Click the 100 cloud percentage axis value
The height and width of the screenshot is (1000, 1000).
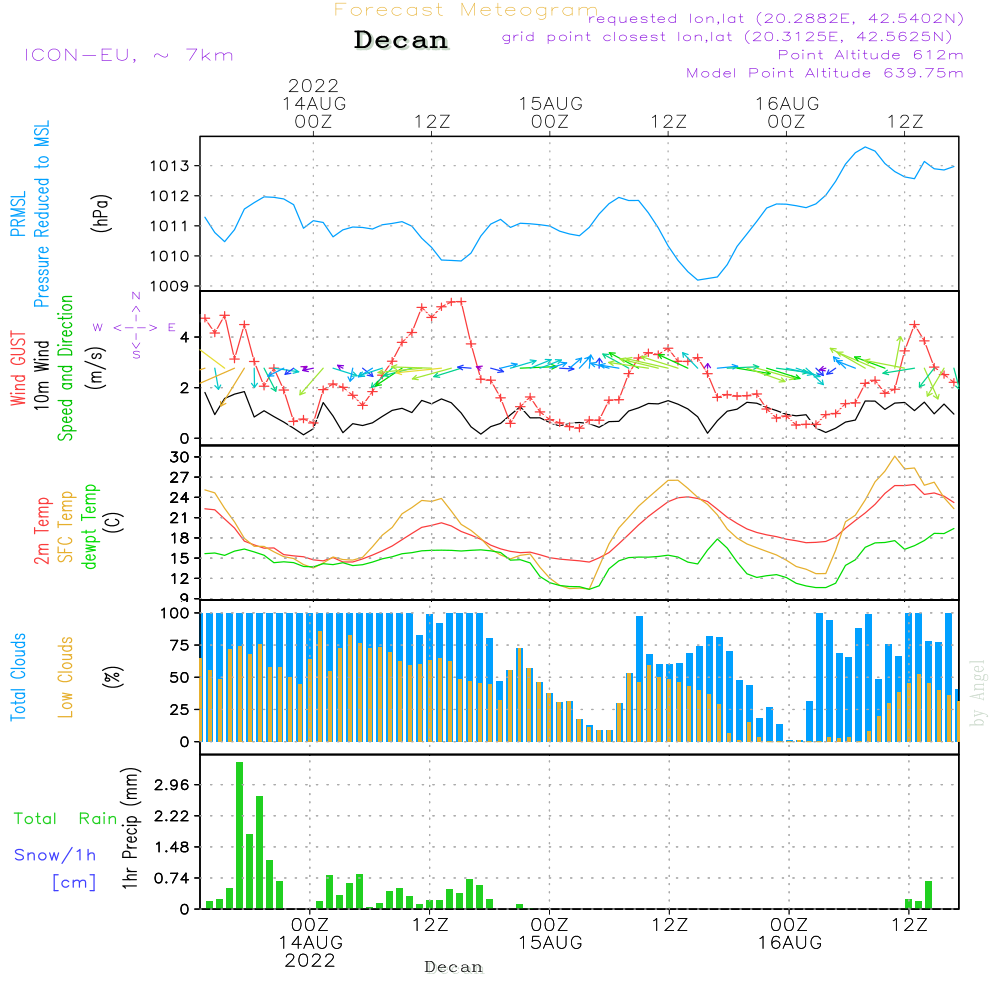coord(175,613)
